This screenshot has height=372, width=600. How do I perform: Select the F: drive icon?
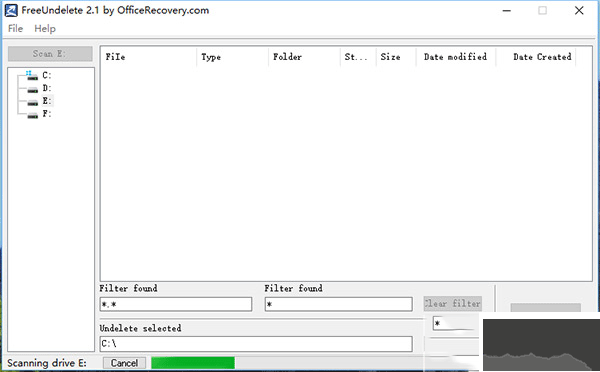click(33, 115)
